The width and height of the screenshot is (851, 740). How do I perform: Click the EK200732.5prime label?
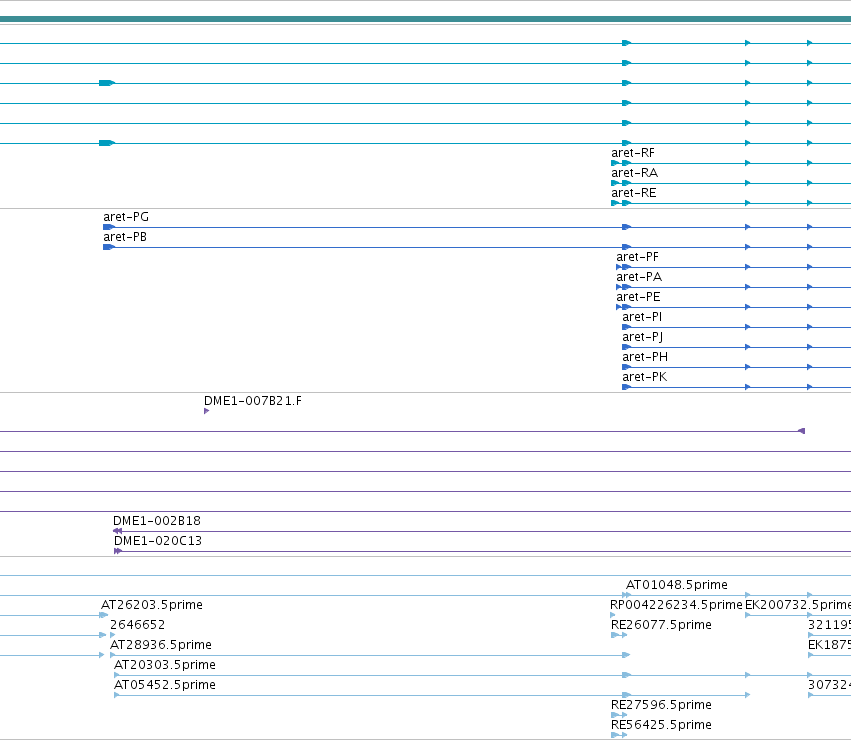pos(798,605)
